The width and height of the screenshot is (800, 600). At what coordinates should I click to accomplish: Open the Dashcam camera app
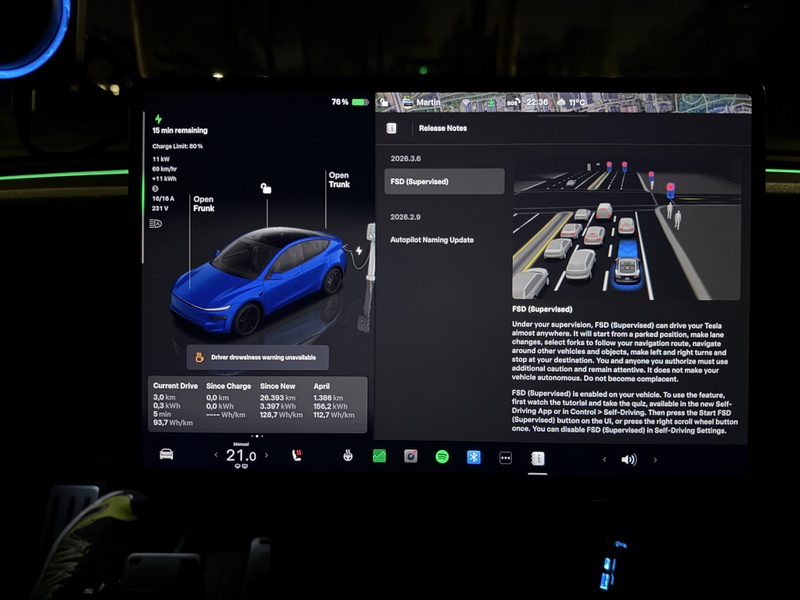tap(411, 456)
